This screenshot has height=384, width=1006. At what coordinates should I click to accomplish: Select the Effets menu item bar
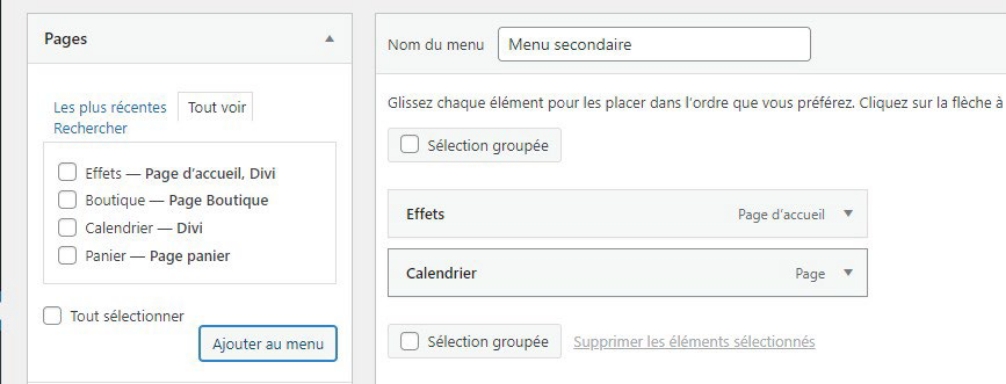[627, 213]
